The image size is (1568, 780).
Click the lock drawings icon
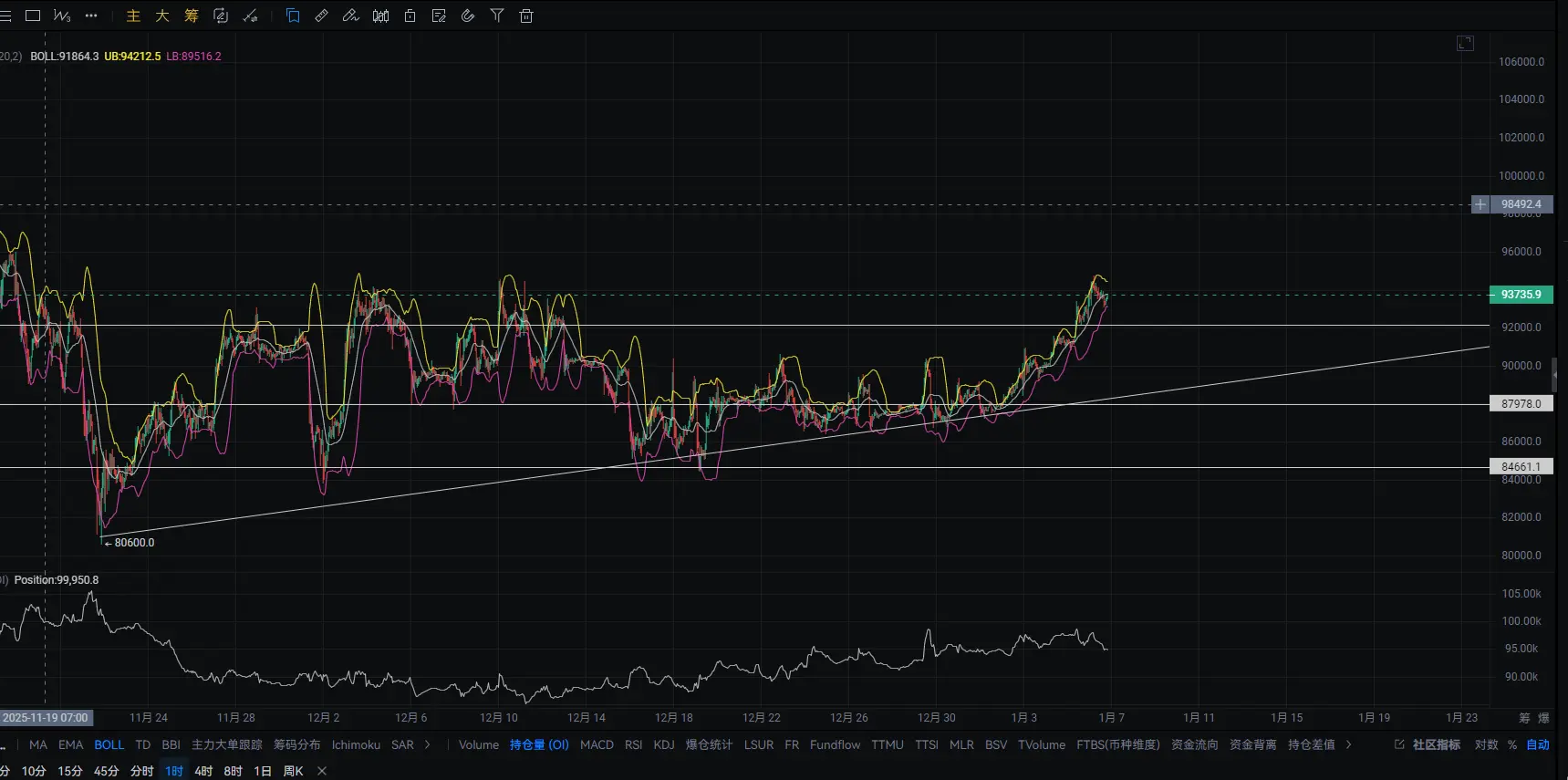(x=410, y=16)
